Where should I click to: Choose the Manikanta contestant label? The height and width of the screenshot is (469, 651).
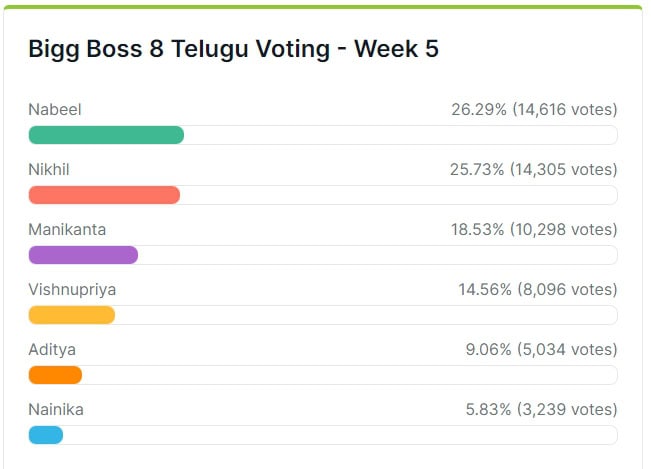coord(67,230)
